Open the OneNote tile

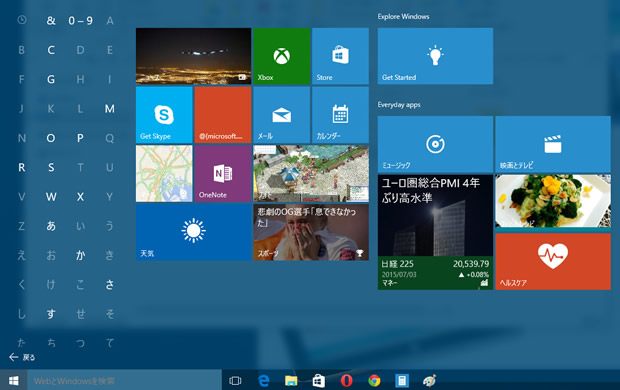coord(223,174)
